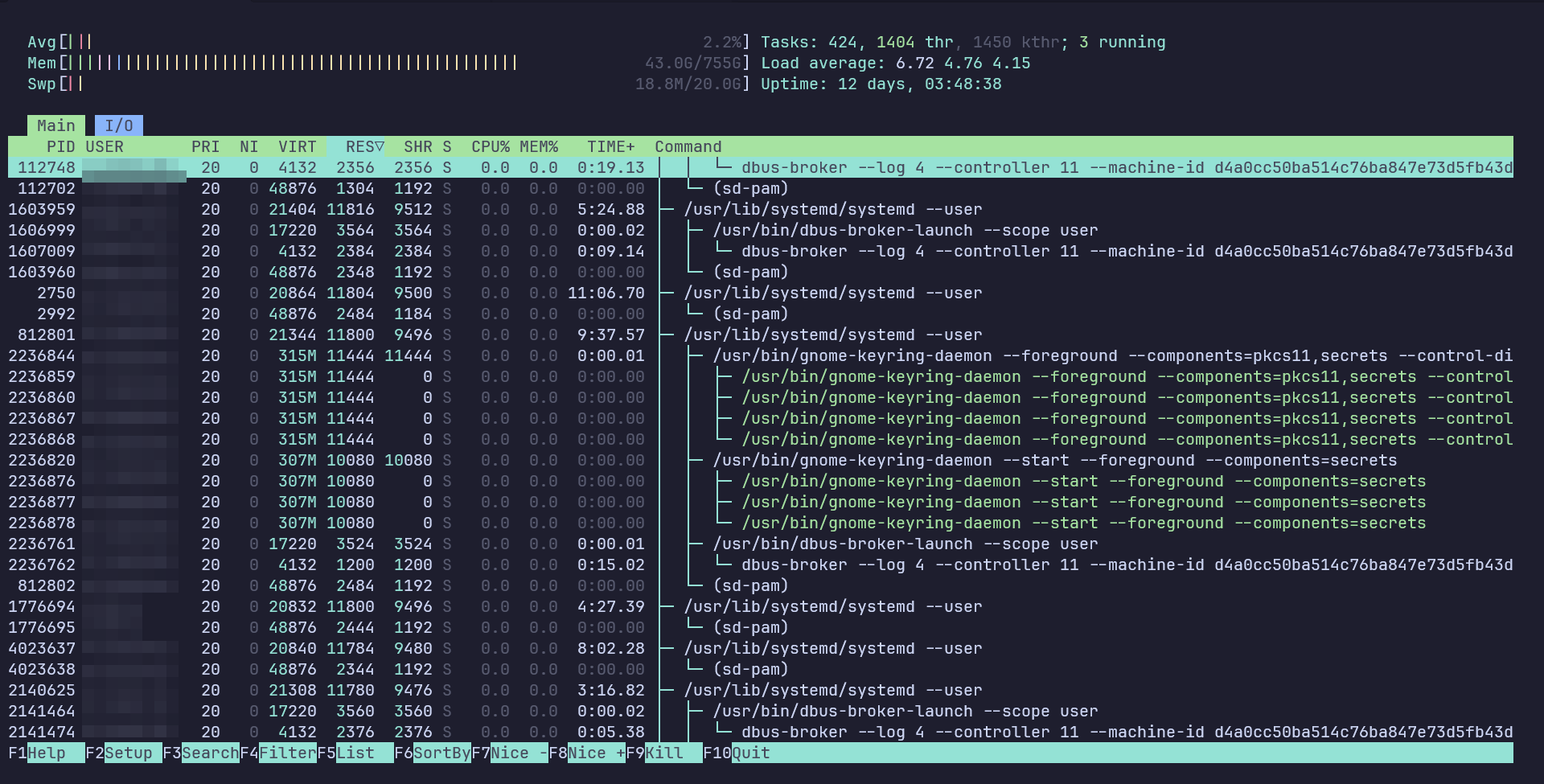
Task: Select gnome-keyring --start process PID 2236820
Action: pos(761,460)
